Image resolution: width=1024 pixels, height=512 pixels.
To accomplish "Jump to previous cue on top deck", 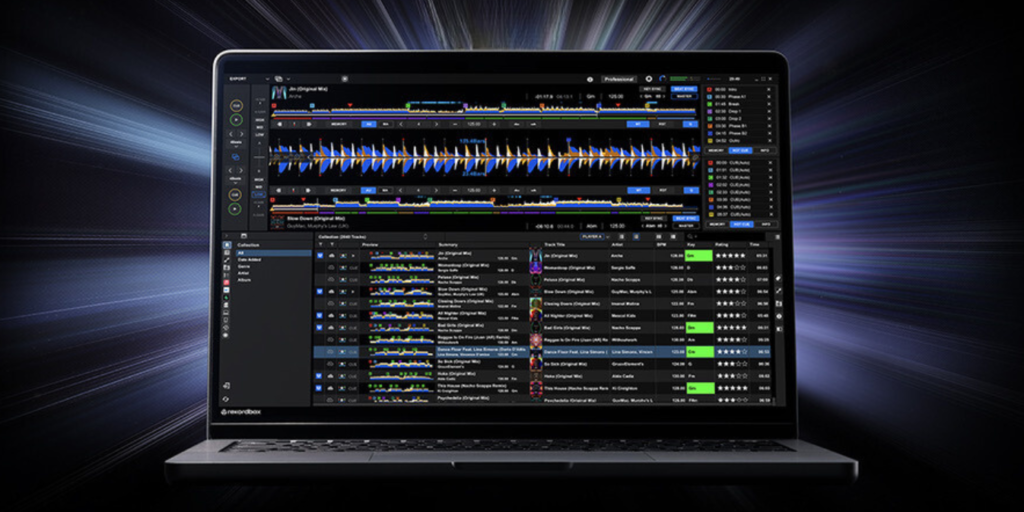I will click(x=280, y=124).
